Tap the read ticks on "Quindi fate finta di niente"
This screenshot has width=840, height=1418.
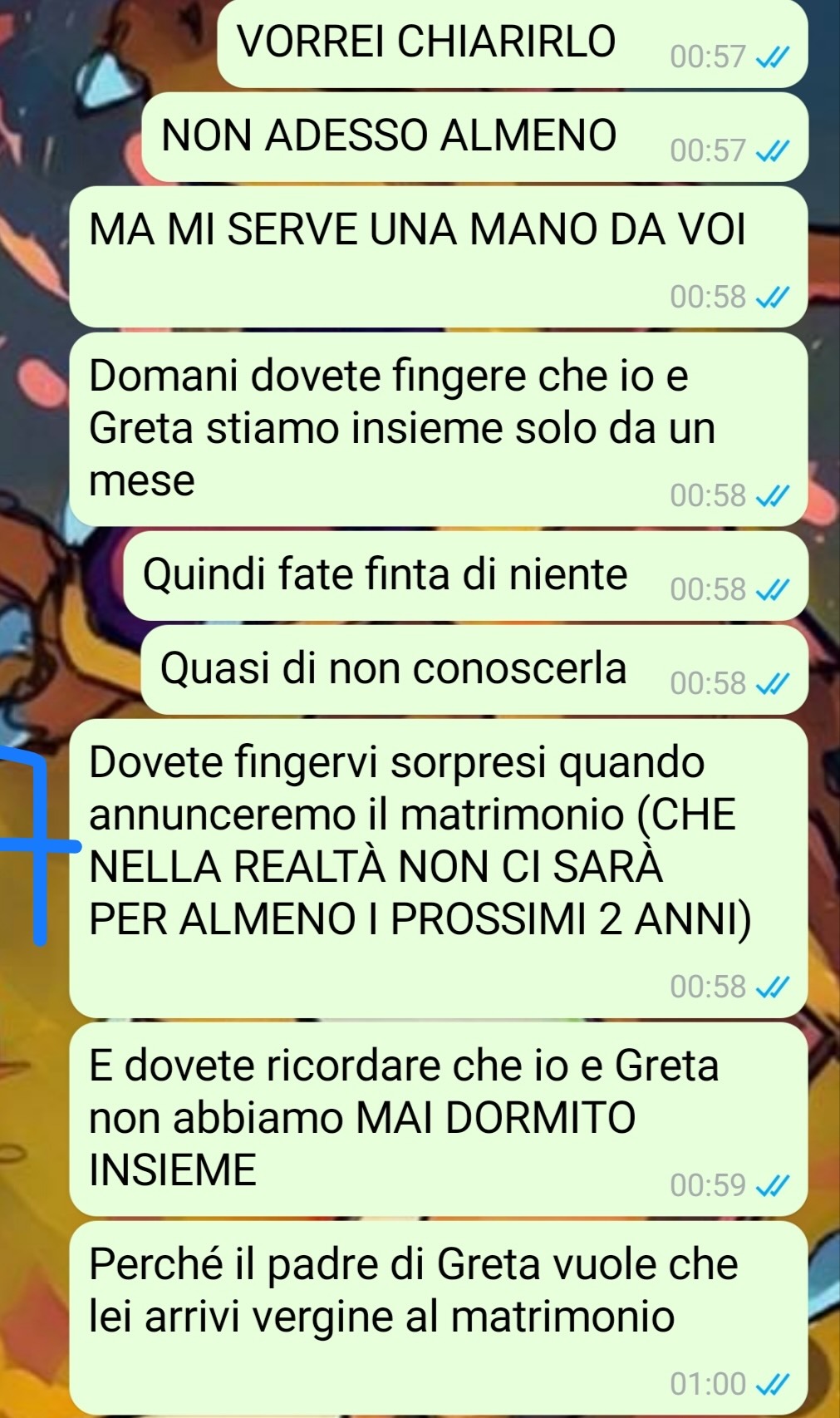click(771, 590)
